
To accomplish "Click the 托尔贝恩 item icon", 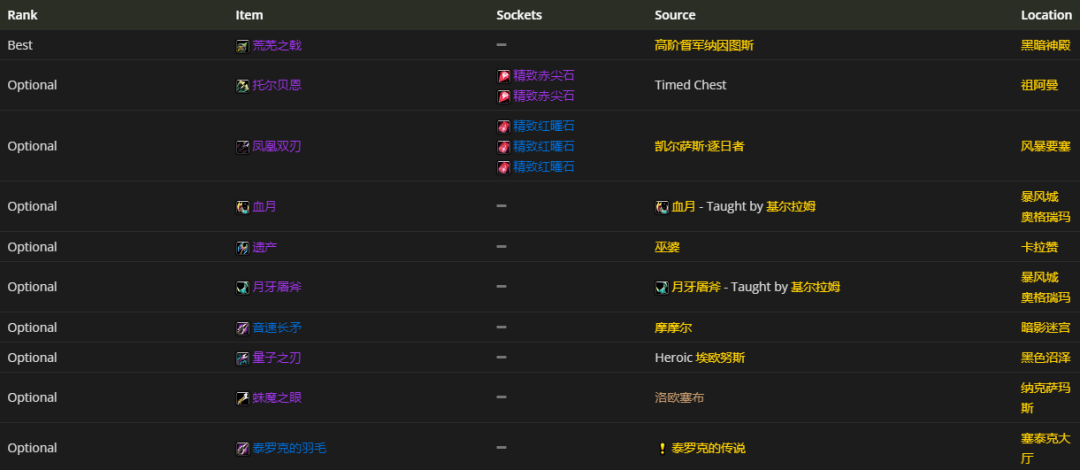I will pyautogui.click(x=242, y=86).
